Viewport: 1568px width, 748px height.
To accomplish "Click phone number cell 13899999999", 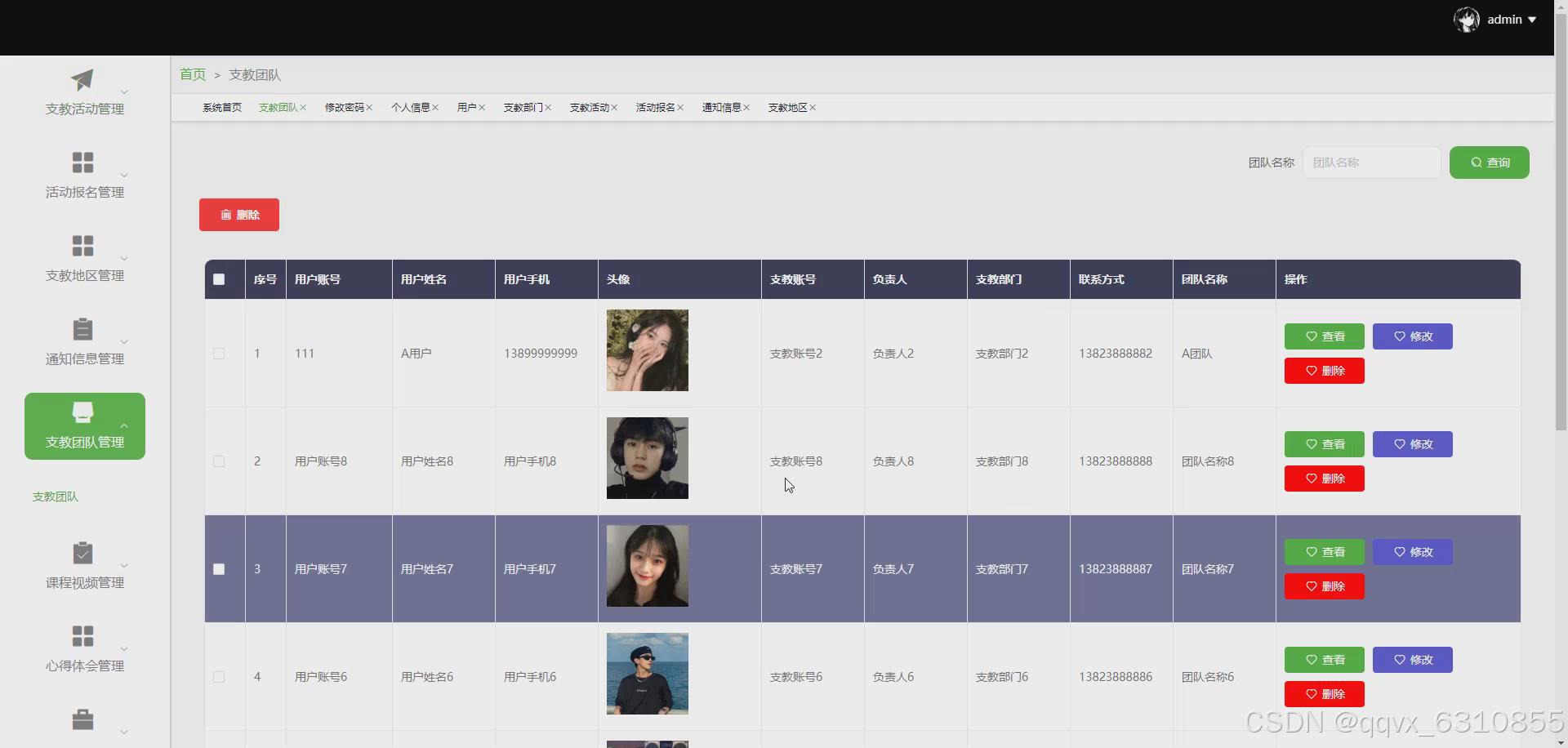I will [541, 354].
